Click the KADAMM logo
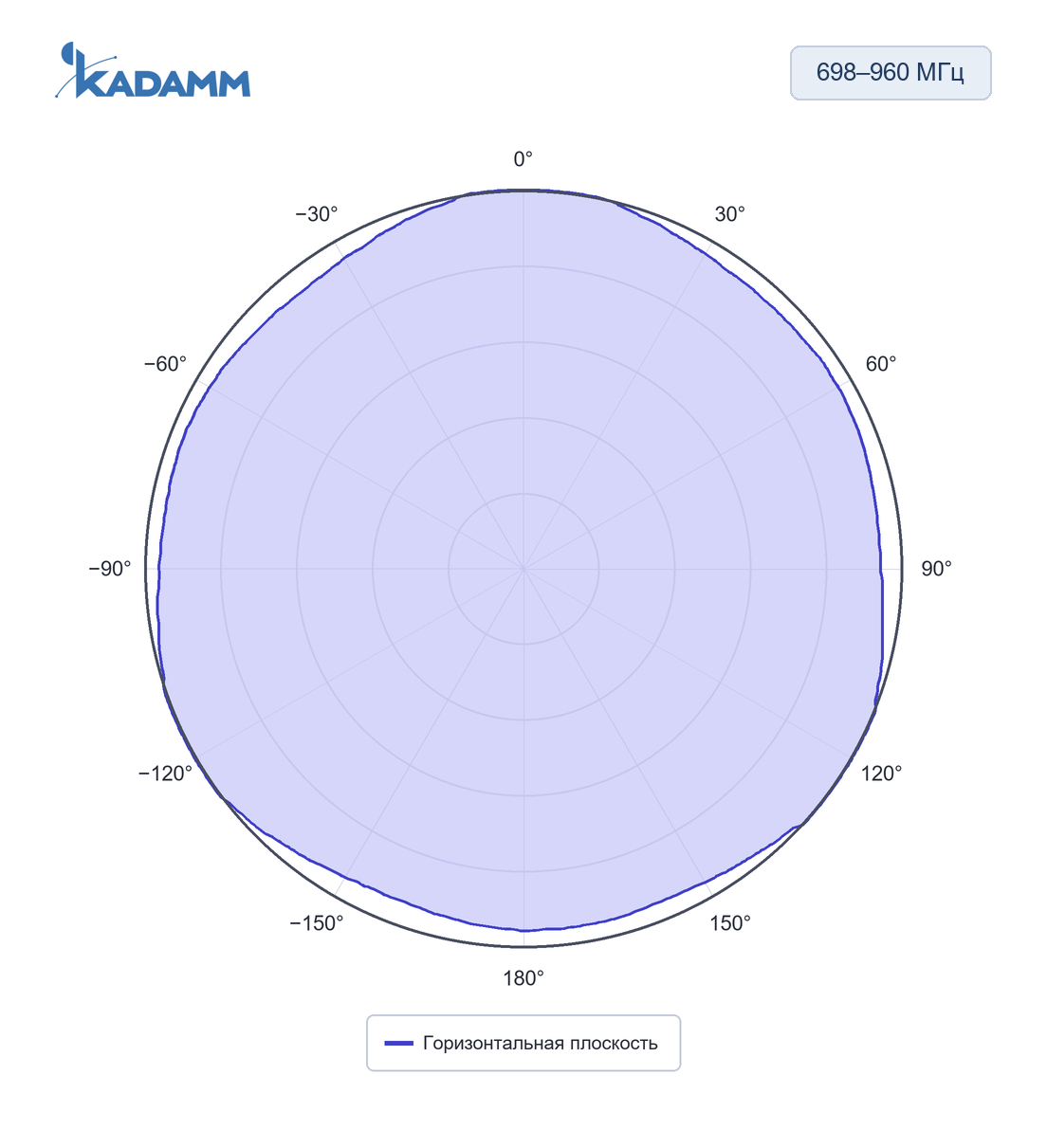The image size is (1047, 1148). coord(153,70)
